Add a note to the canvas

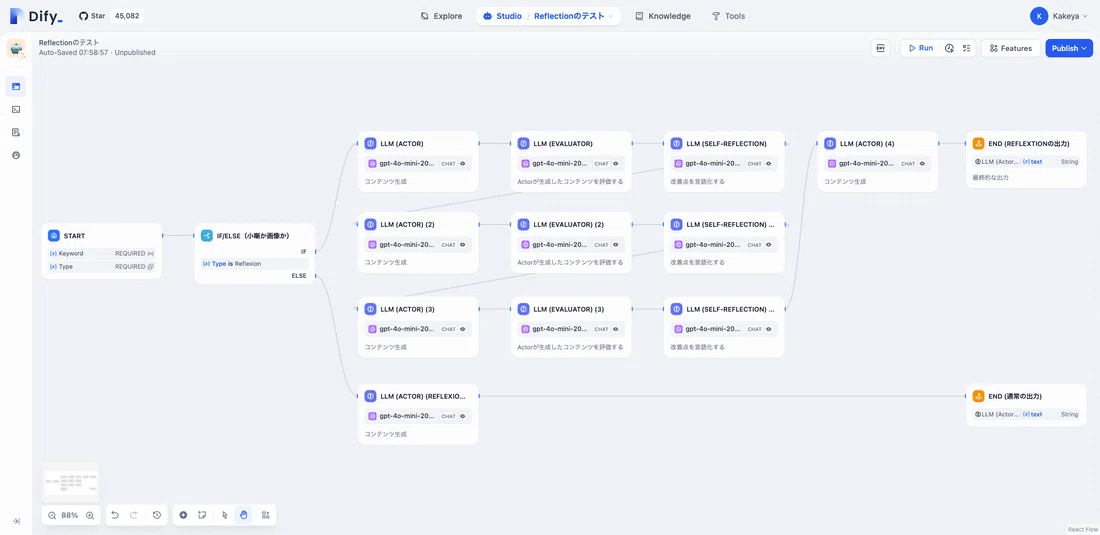tap(201, 515)
